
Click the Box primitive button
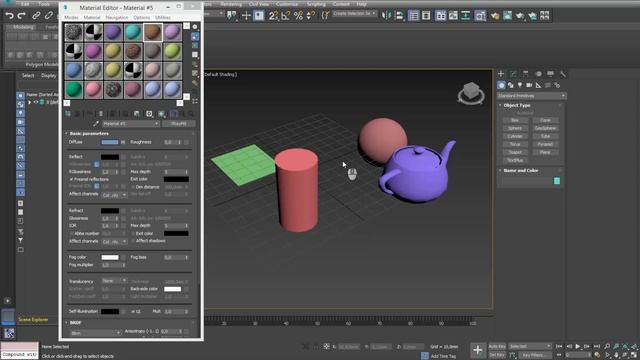click(515, 120)
